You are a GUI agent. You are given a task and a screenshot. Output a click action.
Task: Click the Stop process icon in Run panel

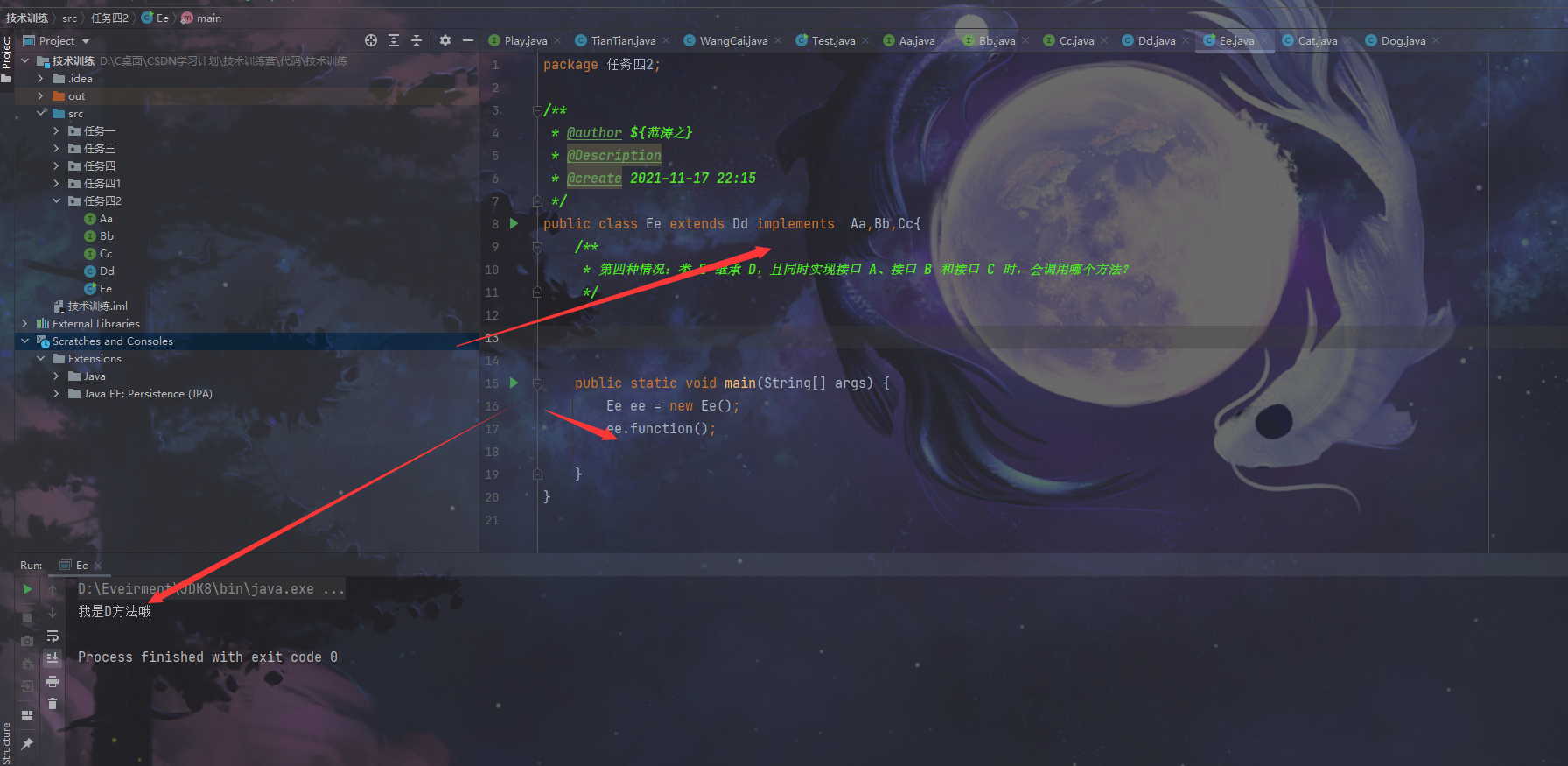pos(27,618)
